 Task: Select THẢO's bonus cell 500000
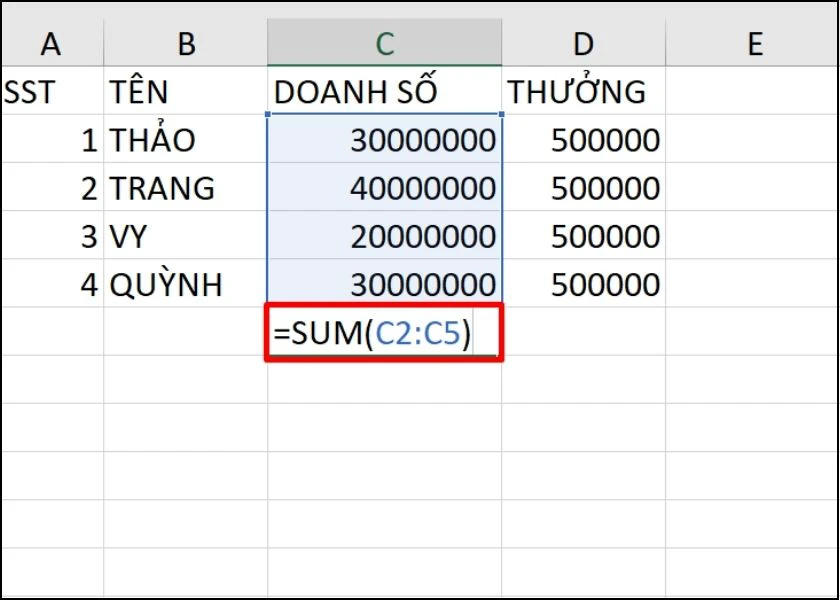[583, 139]
